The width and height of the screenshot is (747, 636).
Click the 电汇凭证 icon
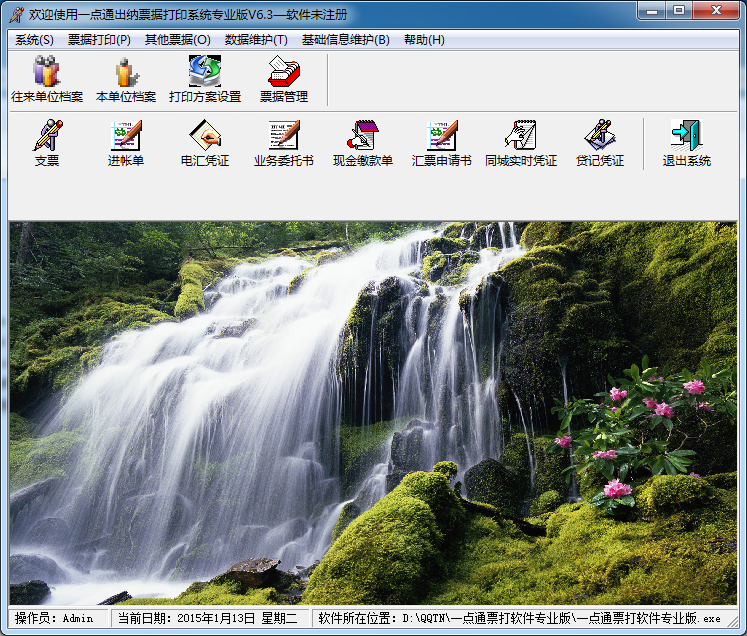click(205, 142)
